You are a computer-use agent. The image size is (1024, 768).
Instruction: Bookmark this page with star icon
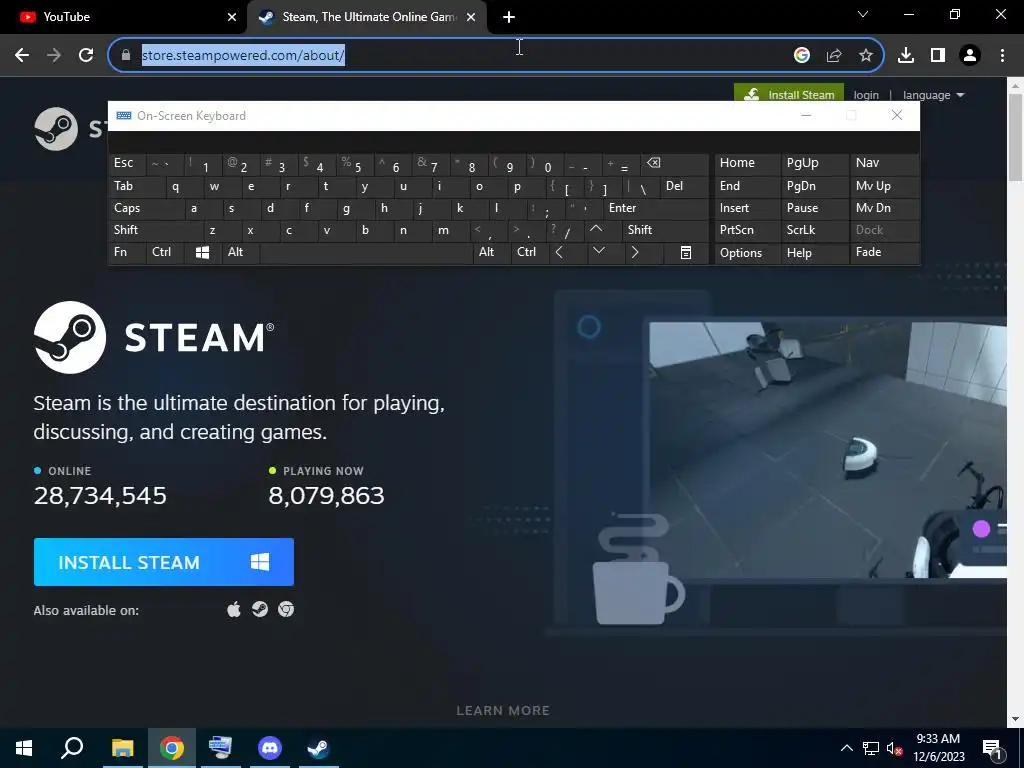865,56
